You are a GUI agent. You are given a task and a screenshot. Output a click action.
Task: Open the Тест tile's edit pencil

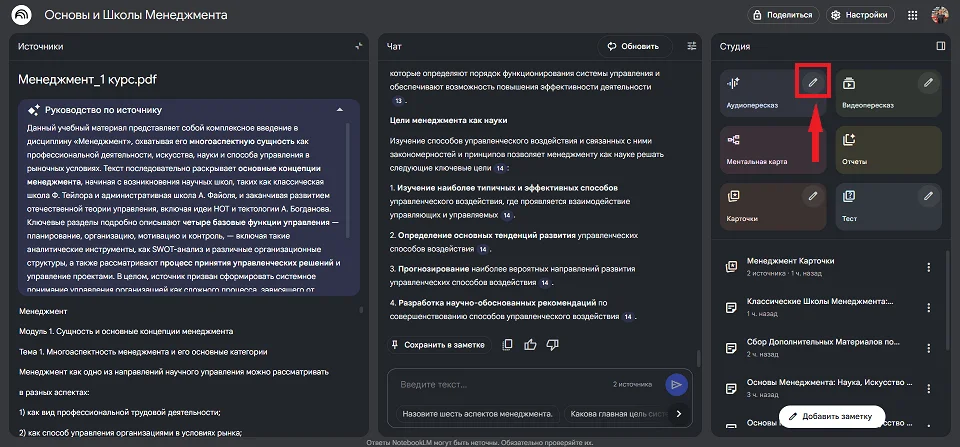point(928,195)
